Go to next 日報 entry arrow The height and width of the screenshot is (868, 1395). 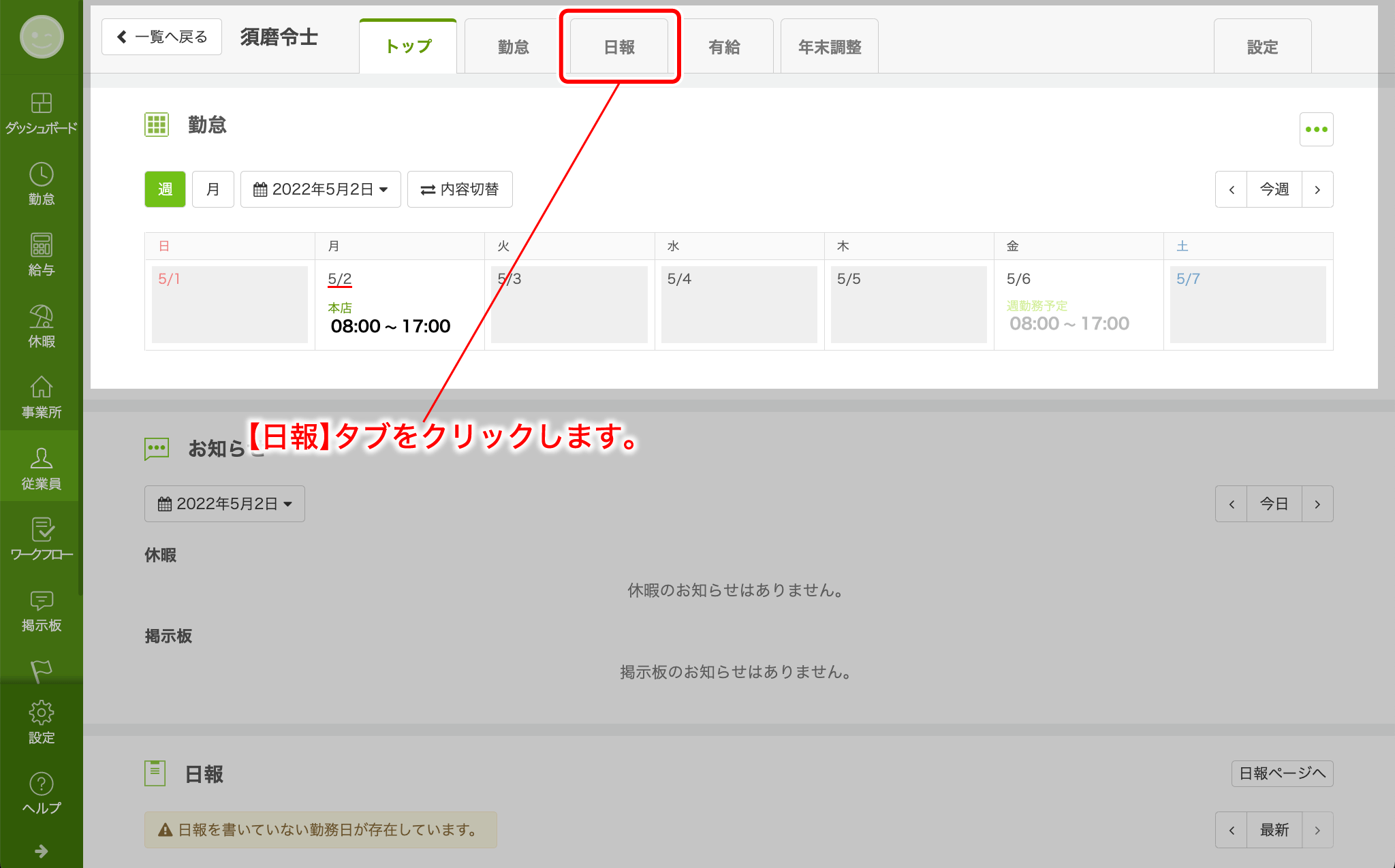(x=1317, y=830)
